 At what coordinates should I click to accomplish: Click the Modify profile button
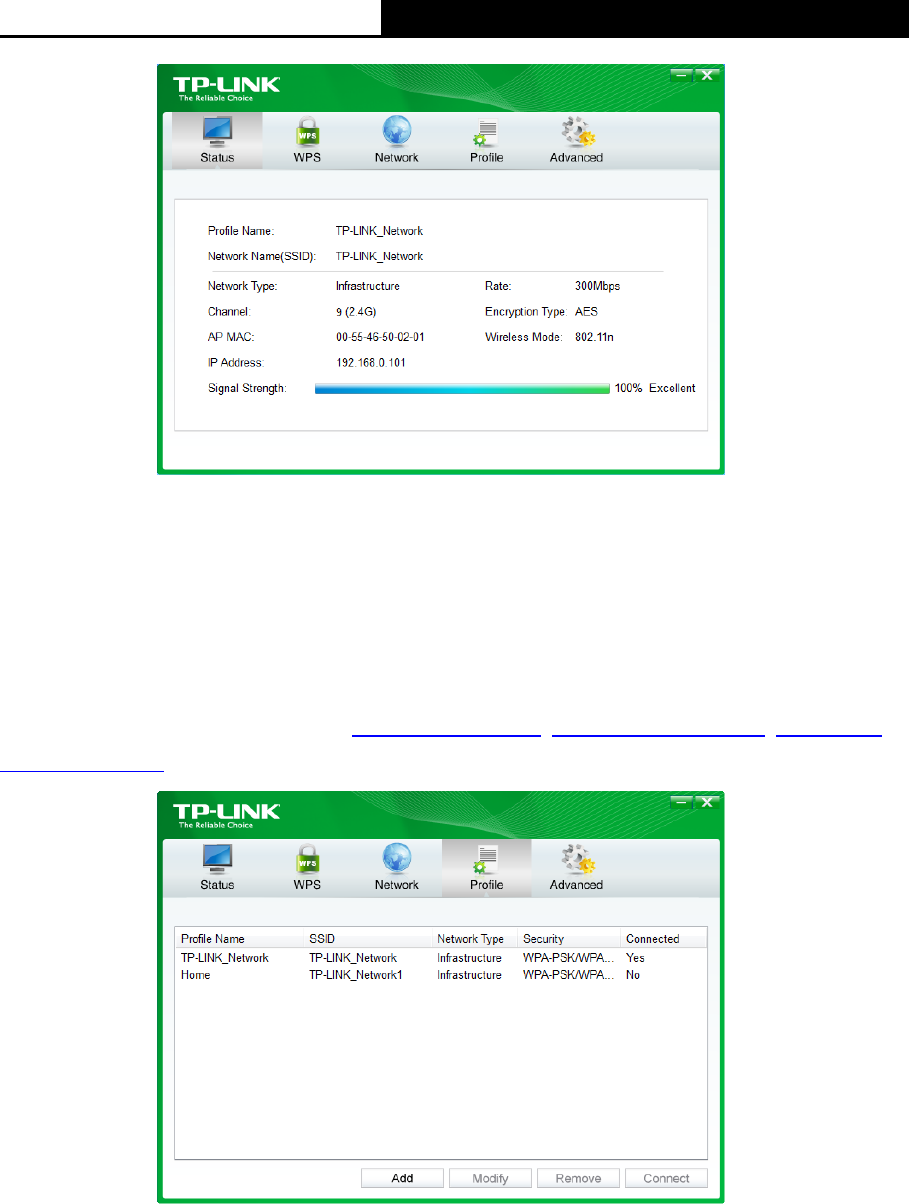(491, 1178)
